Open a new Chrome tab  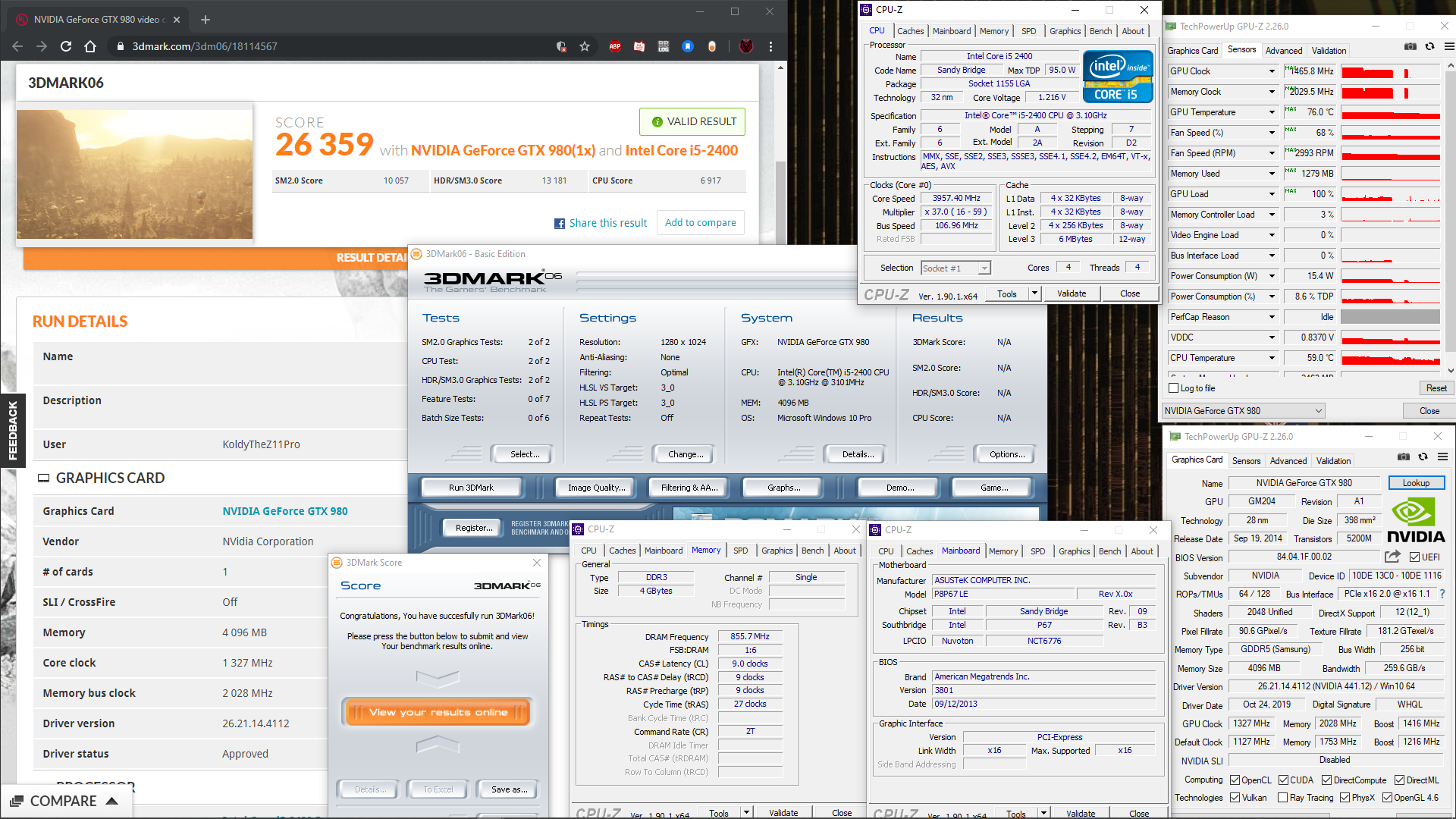(x=206, y=20)
